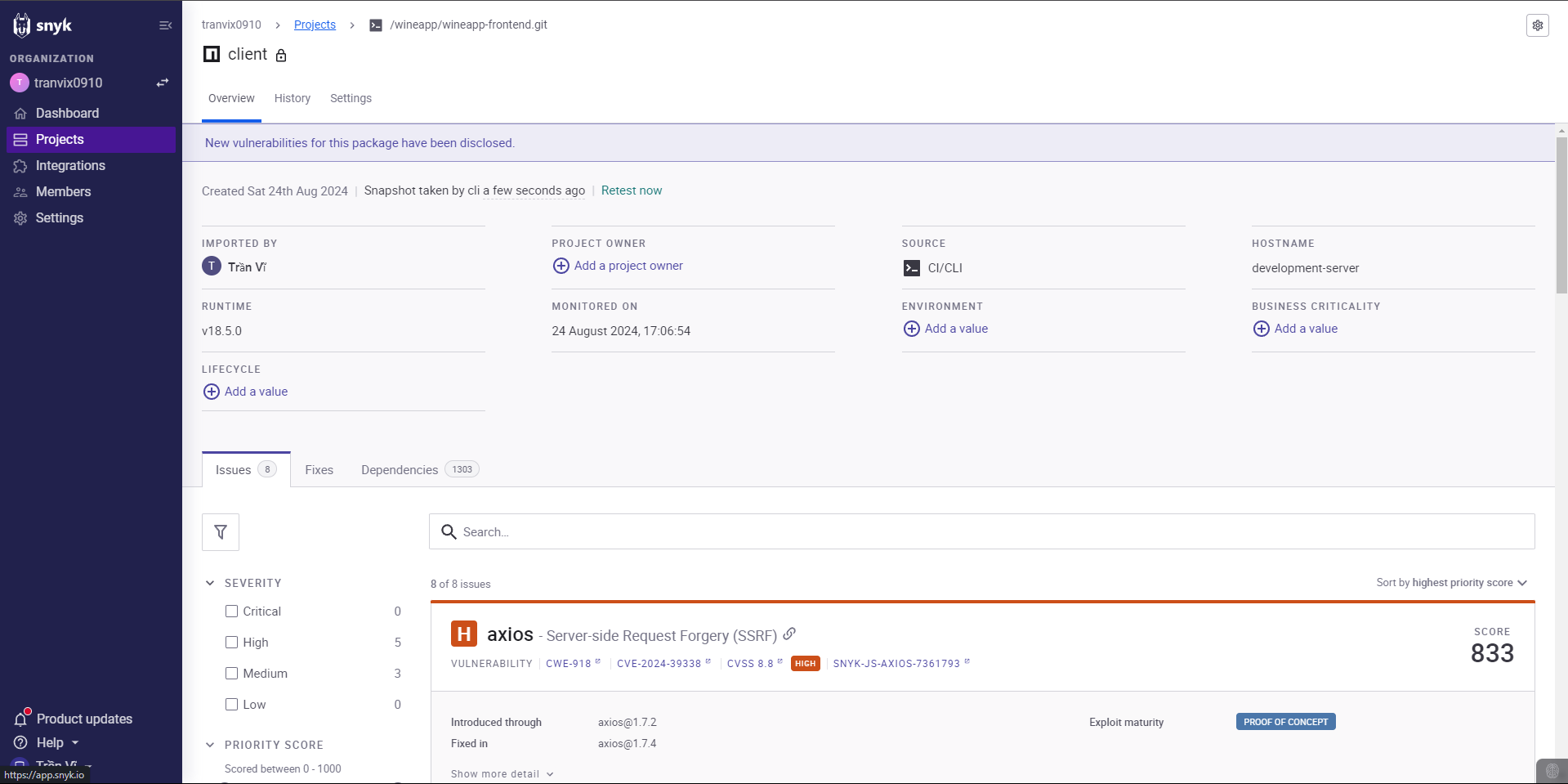
Task: Open Integrations from the sidebar
Action: [70, 165]
